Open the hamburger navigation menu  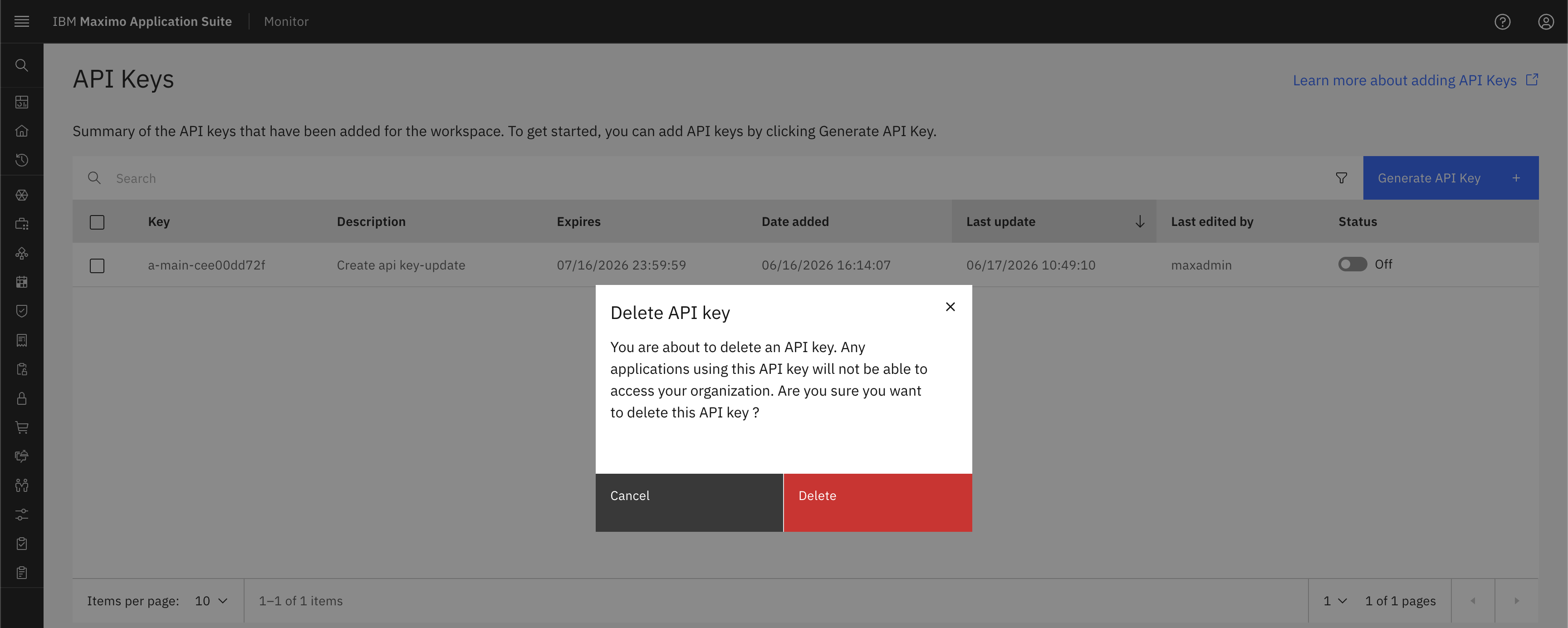point(21,21)
